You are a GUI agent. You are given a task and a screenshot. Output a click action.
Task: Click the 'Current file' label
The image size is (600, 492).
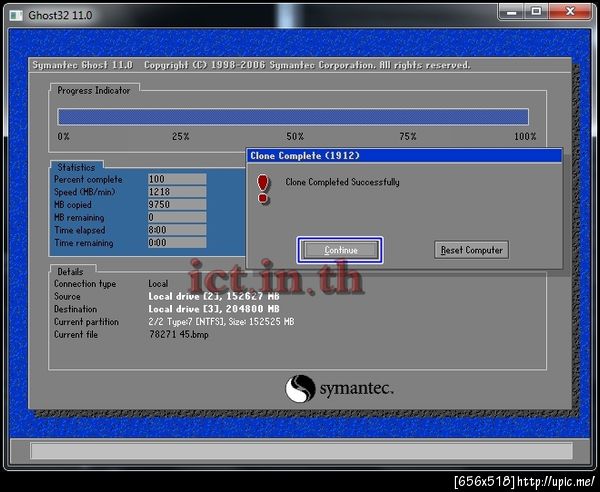(x=76, y=335)
